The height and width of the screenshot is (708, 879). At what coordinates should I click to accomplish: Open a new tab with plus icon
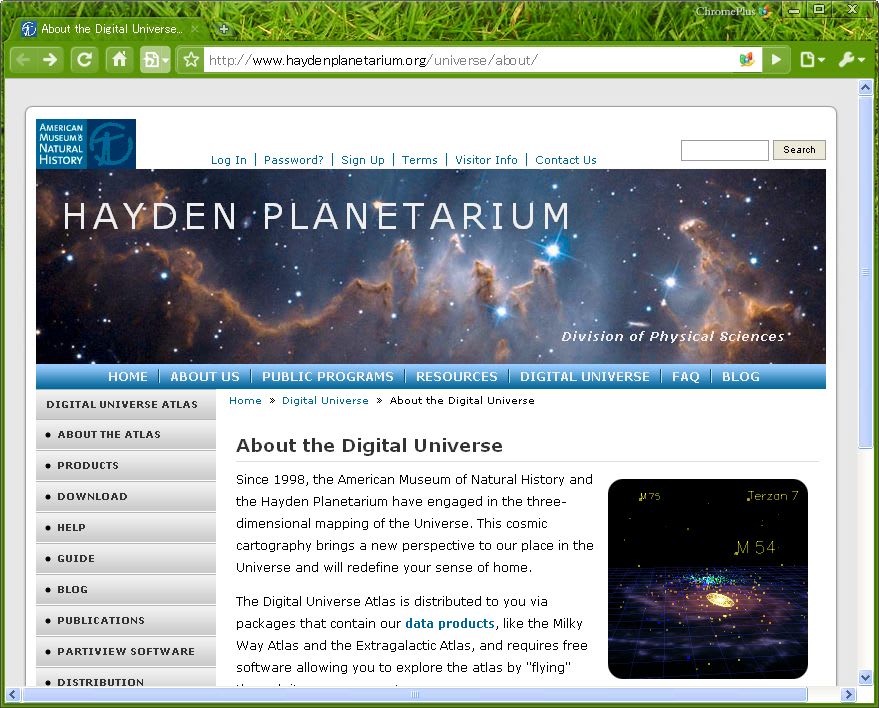tap(224, 29)
